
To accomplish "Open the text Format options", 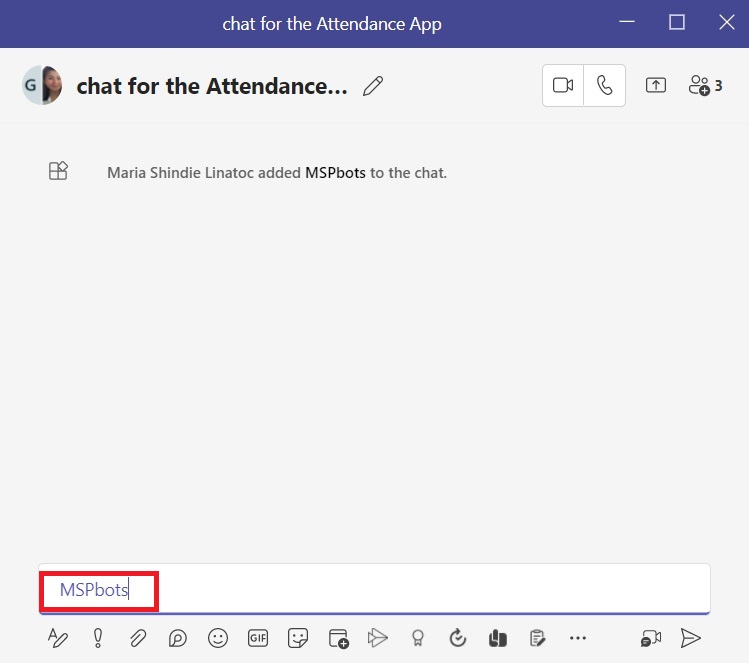I will 58,638.
